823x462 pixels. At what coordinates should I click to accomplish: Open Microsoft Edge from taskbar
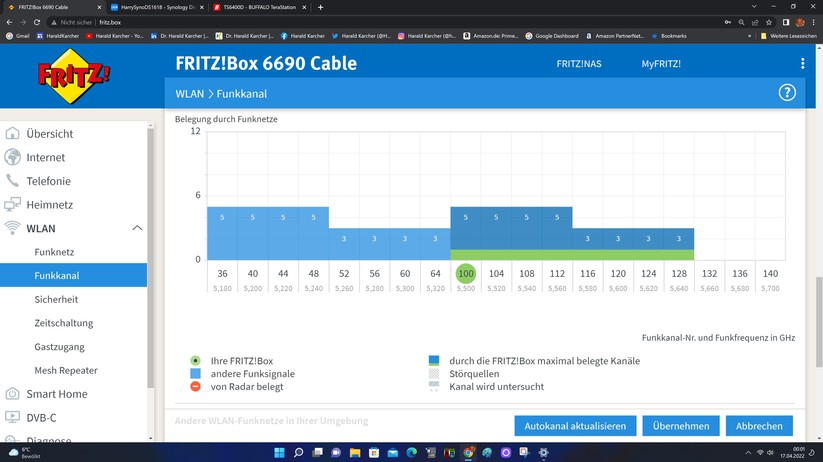pos(412,453)
